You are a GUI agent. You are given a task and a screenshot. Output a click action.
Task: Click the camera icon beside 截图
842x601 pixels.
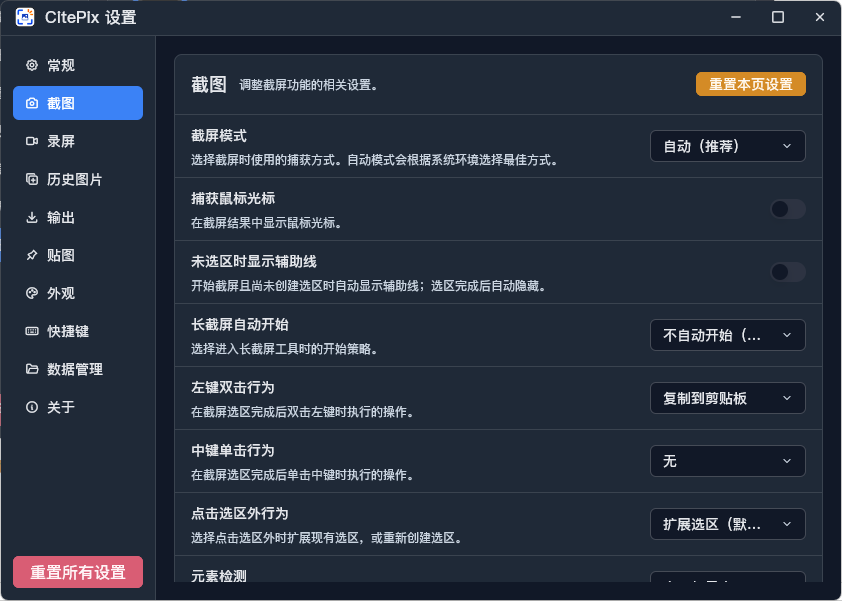[32, 103]
